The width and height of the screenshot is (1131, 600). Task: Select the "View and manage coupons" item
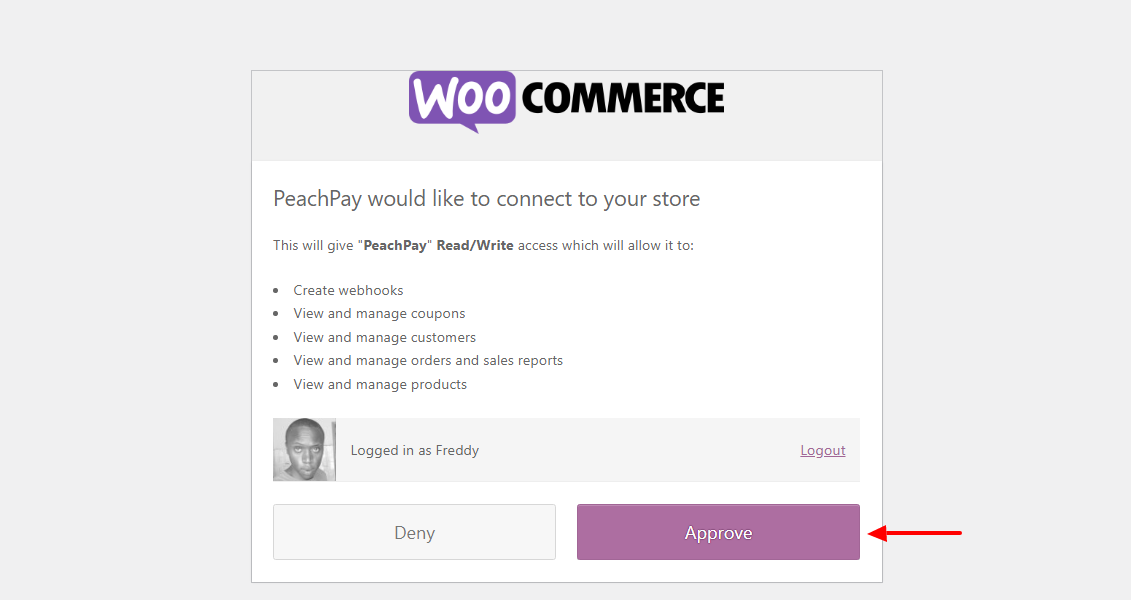pos(379,313)
